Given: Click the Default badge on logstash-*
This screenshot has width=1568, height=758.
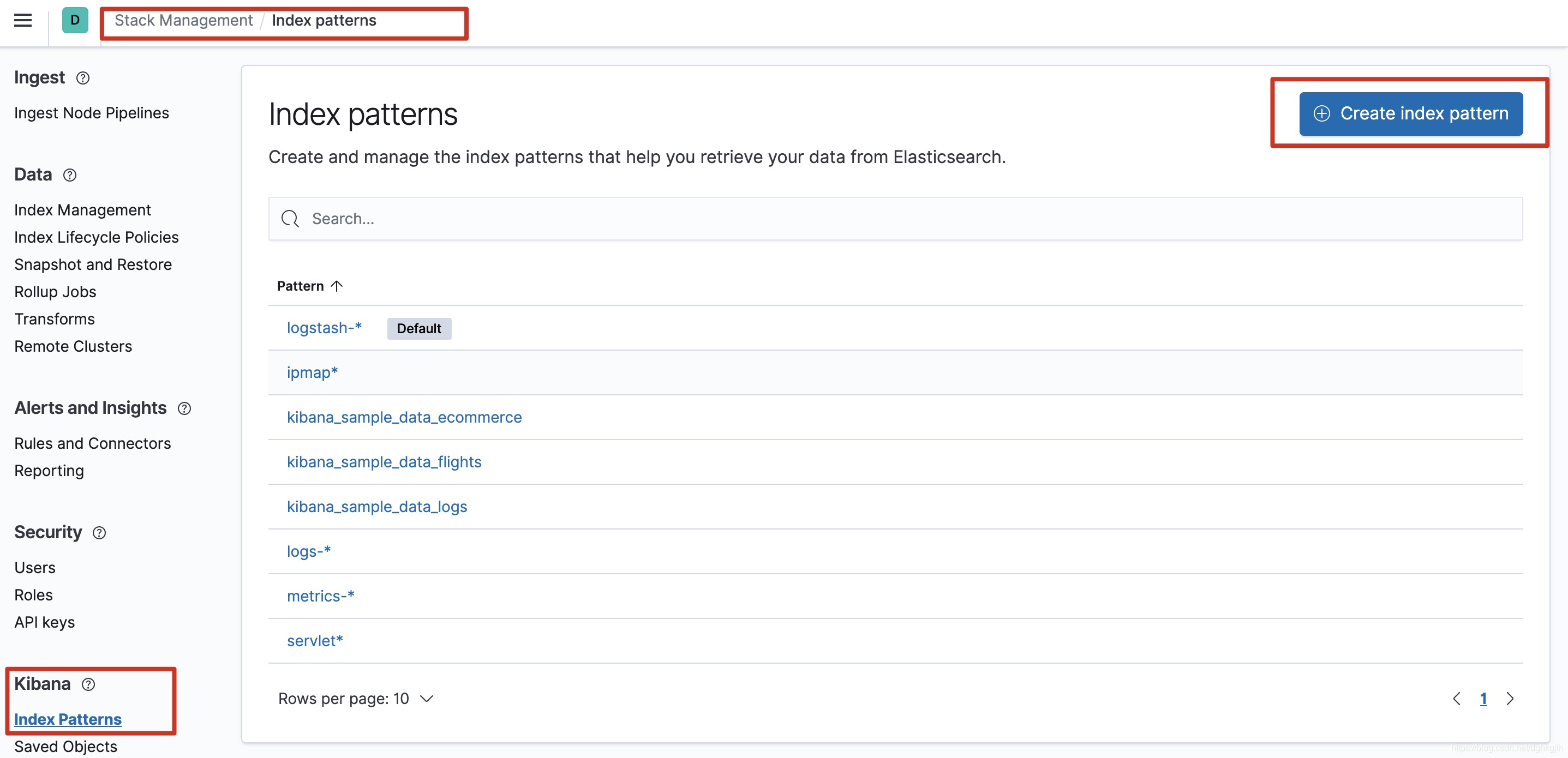Looking at the screenshot, I should (x=419, y=328).
